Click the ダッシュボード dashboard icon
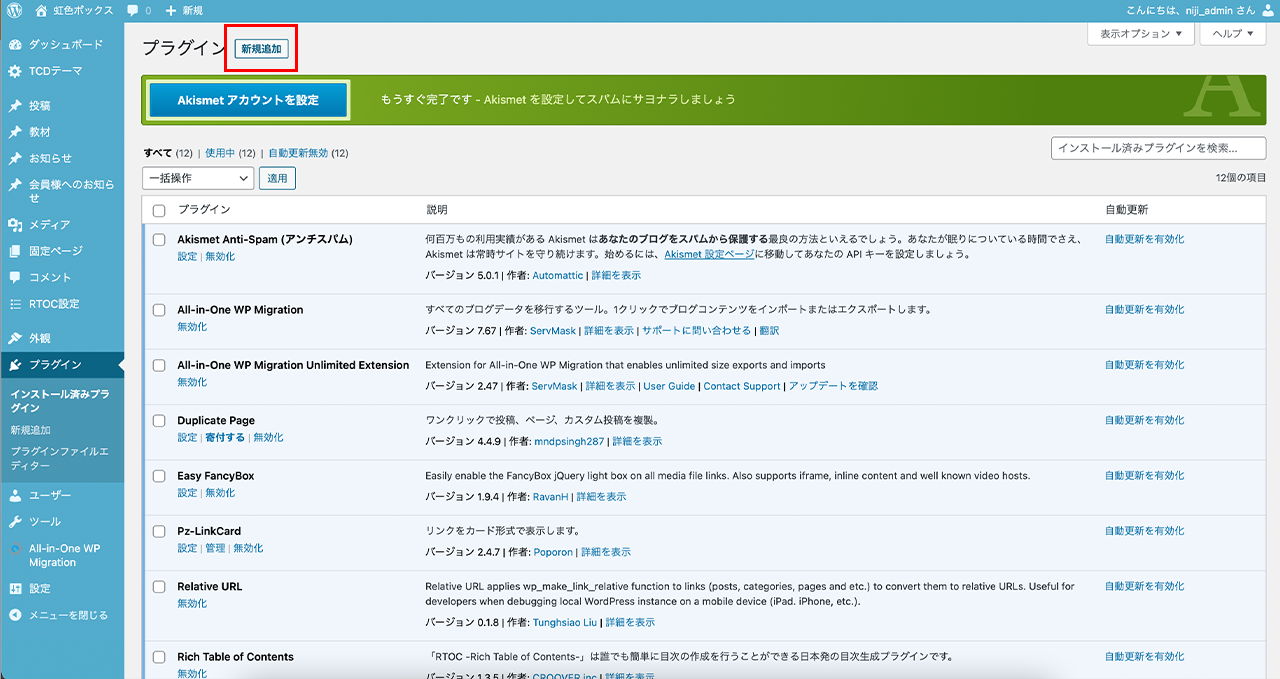The image size is (1280, 679). [x=15, y=45]
